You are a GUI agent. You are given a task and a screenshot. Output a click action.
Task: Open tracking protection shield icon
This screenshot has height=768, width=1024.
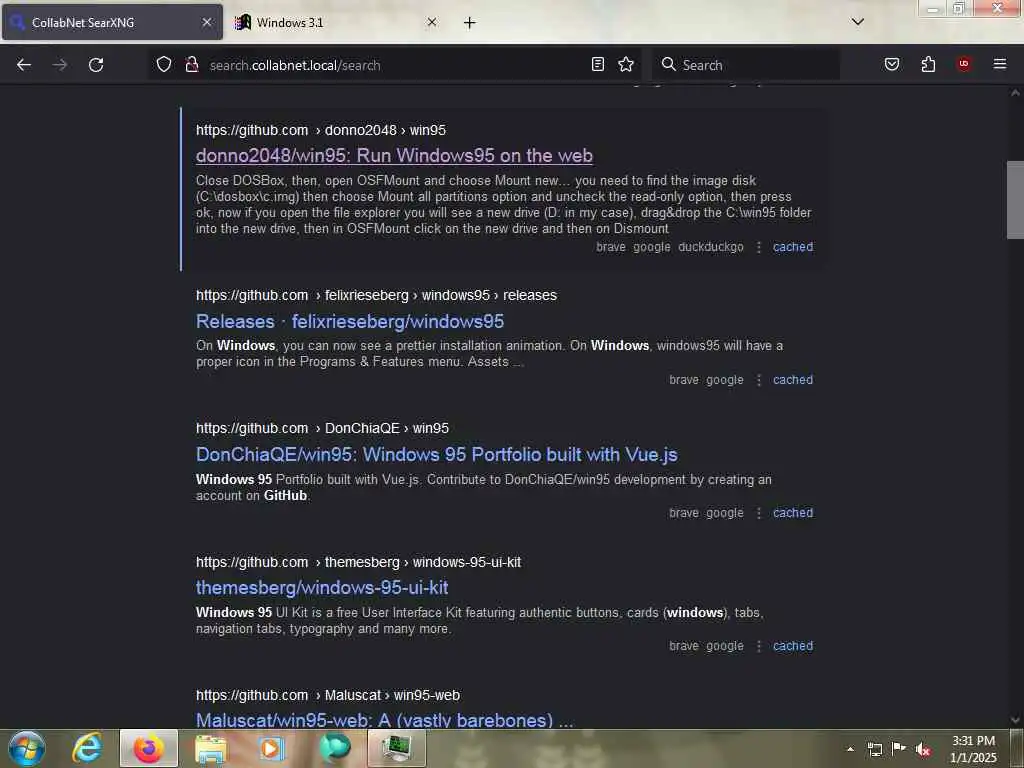[x=164, y=64]
